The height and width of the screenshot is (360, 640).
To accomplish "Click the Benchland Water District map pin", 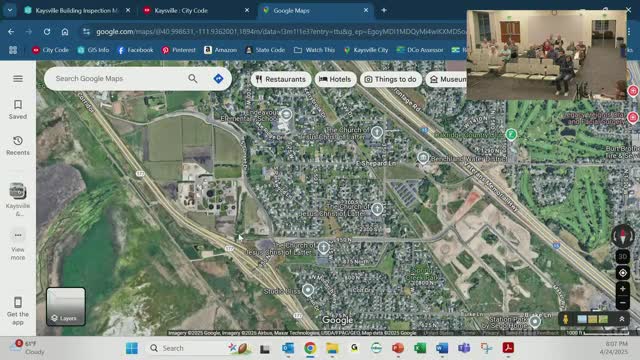I will 423,158.
